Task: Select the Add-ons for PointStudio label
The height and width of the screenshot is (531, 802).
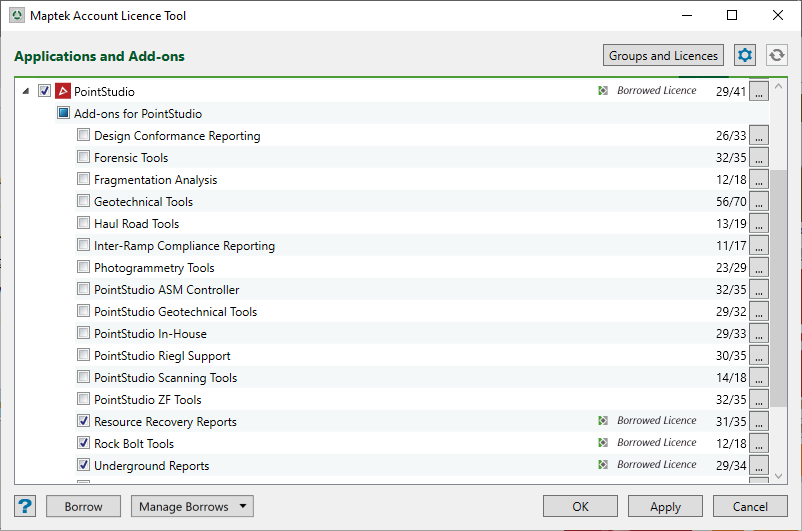Action: pyautogui.click(x=138, y=113)
